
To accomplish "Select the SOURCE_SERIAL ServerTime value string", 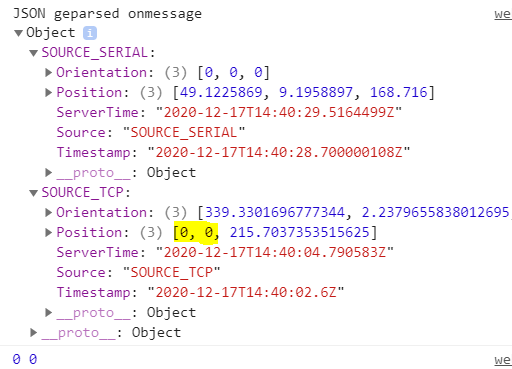I will pos(279,112).
